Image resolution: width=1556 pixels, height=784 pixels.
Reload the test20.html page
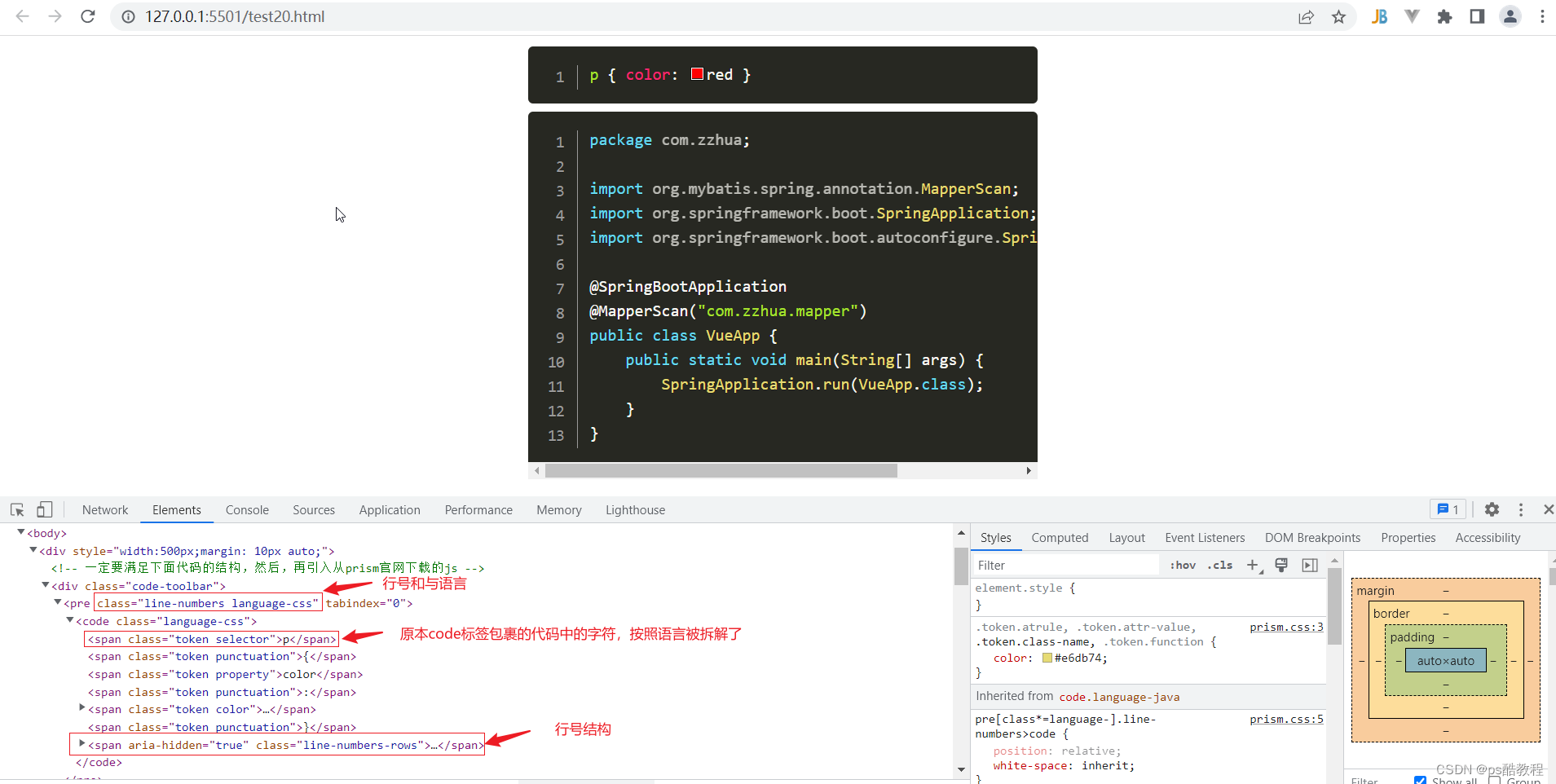pos(88,16)
